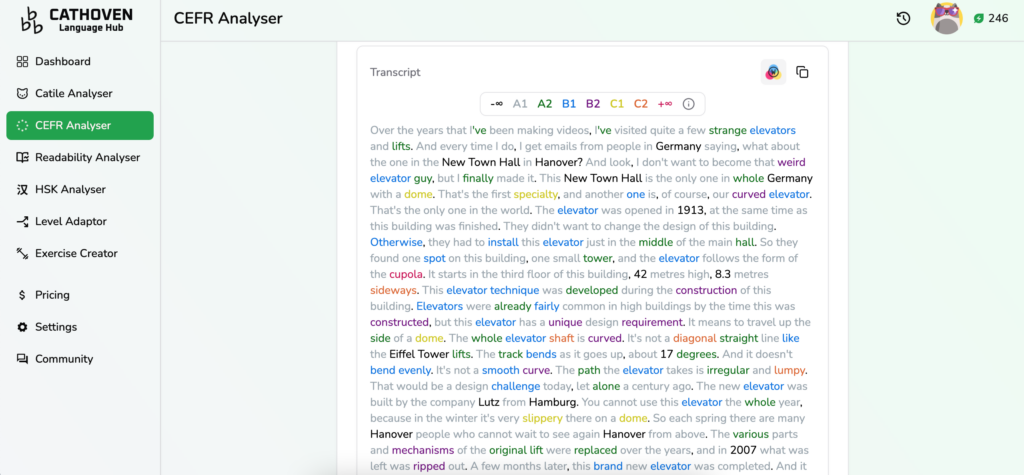Image resolution: width=1024 pixels, height=475 pixels.
Task: Click the HSK Chinese character icon
Action: pos(22,189)
